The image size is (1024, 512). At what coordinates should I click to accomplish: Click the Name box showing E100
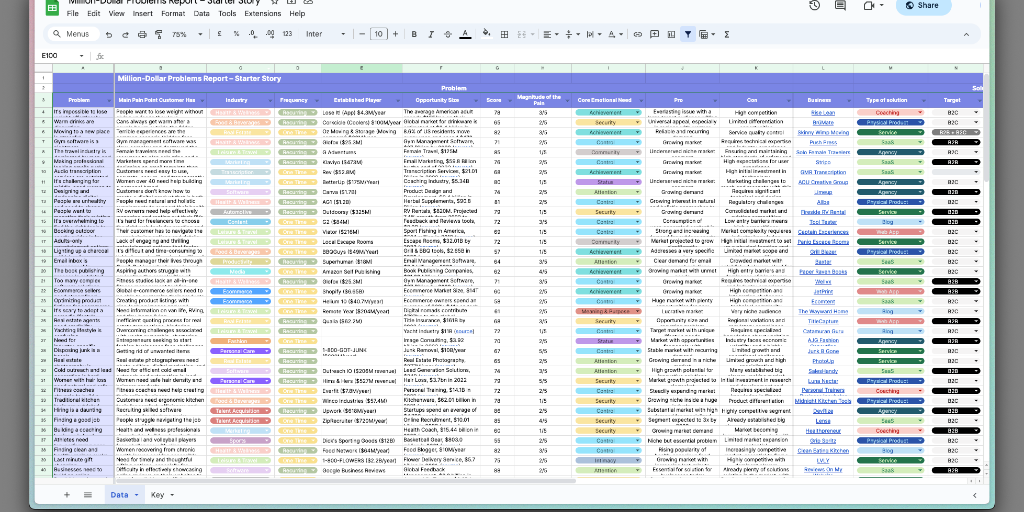(62, 56)
